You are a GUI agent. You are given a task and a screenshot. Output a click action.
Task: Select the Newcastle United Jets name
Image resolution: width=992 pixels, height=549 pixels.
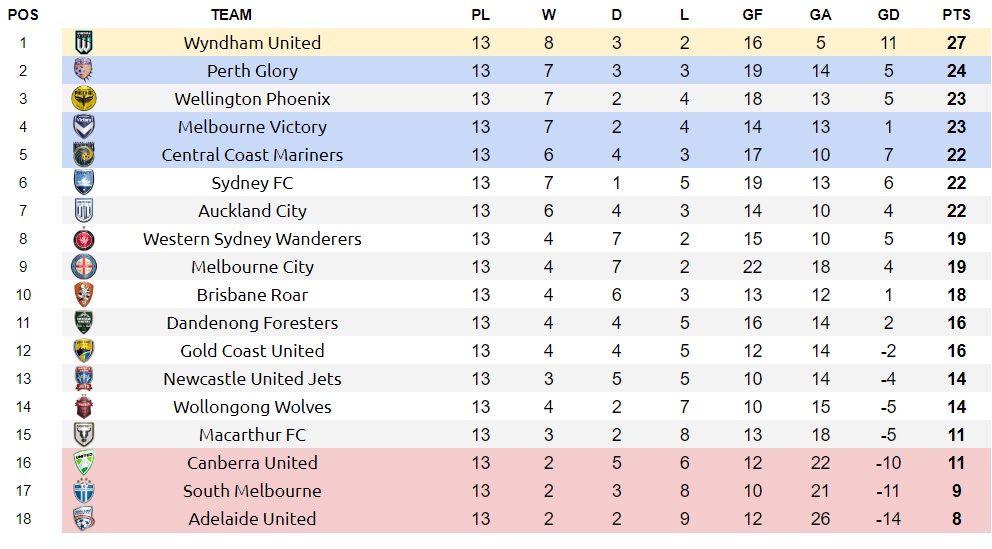pyautogui.click(x=252, y=379)
